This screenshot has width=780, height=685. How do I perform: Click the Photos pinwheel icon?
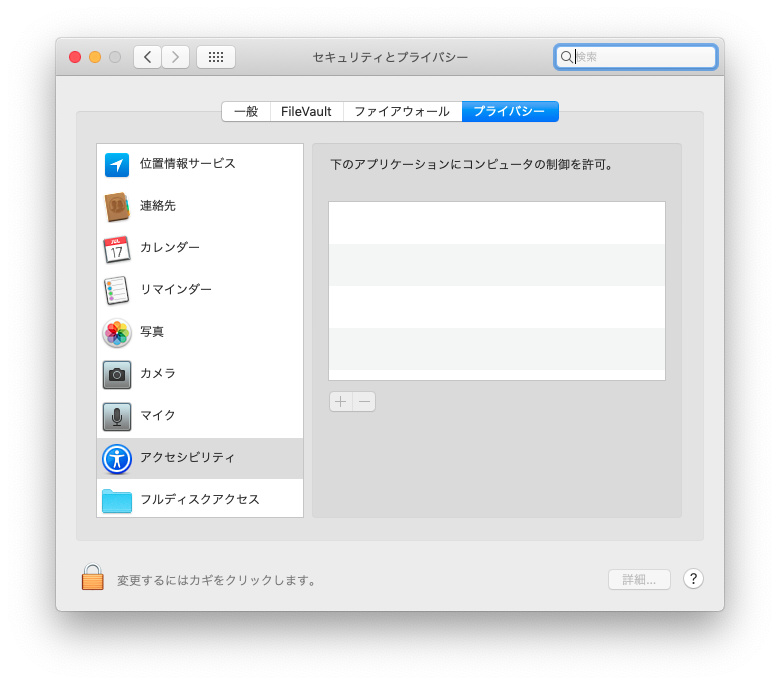click(x=117, y=332)
